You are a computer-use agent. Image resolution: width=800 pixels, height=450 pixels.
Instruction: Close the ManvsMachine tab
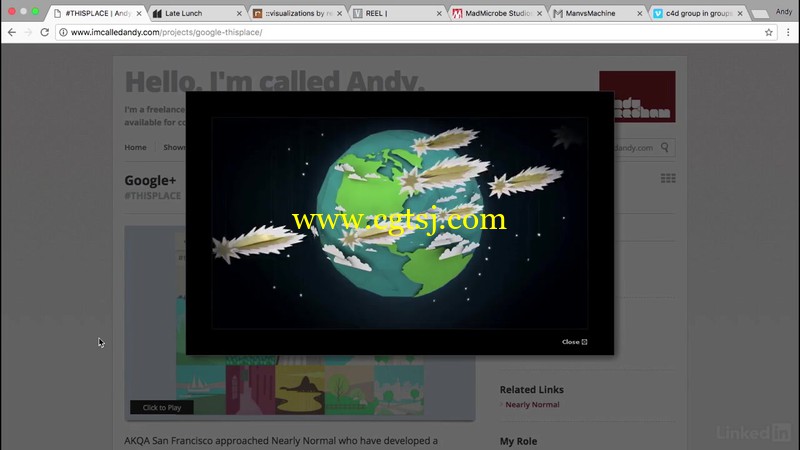pos(640,13)
